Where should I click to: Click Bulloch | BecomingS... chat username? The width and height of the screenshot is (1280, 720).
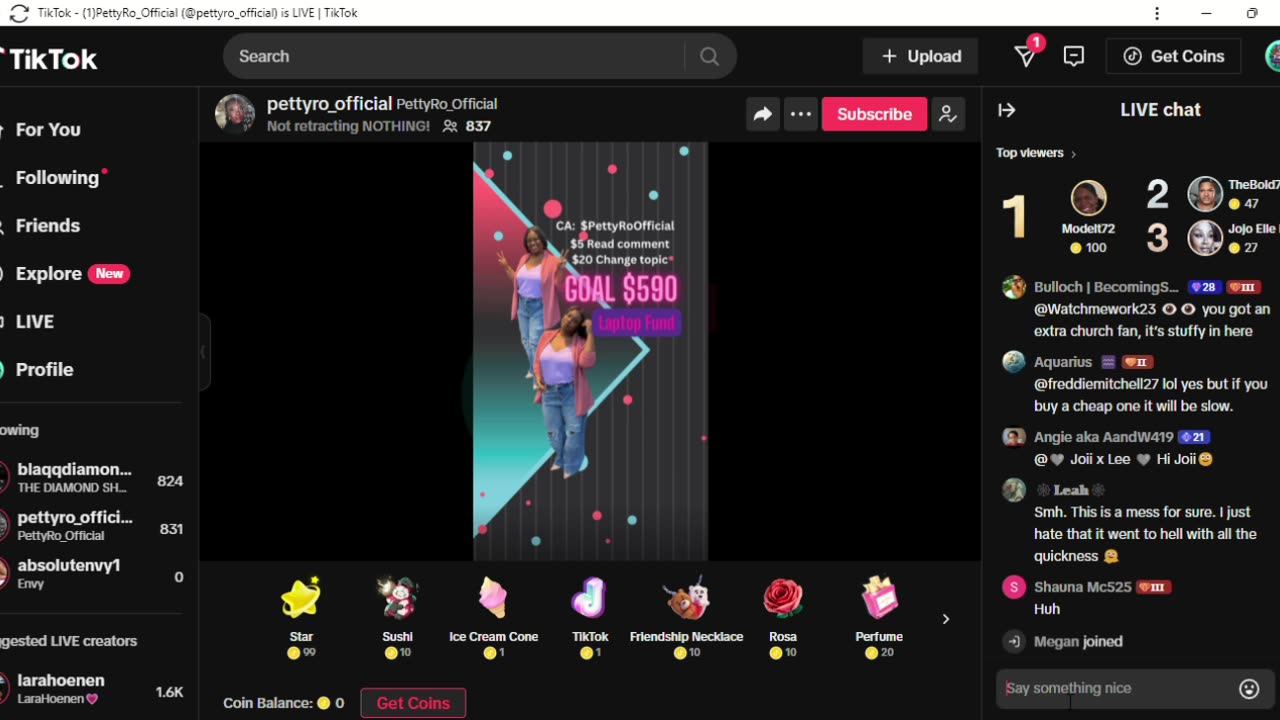[1106, 287]
